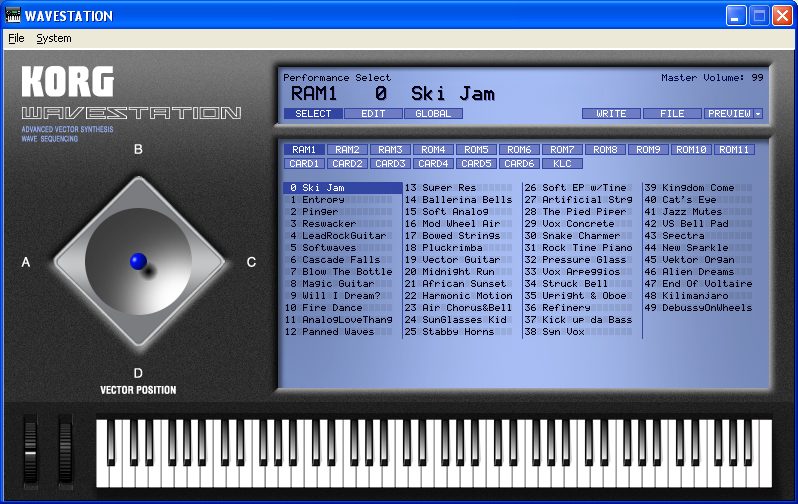Minimize the WAVESTATION window
This screenshot has width=798, height=504.
[735, 15]
